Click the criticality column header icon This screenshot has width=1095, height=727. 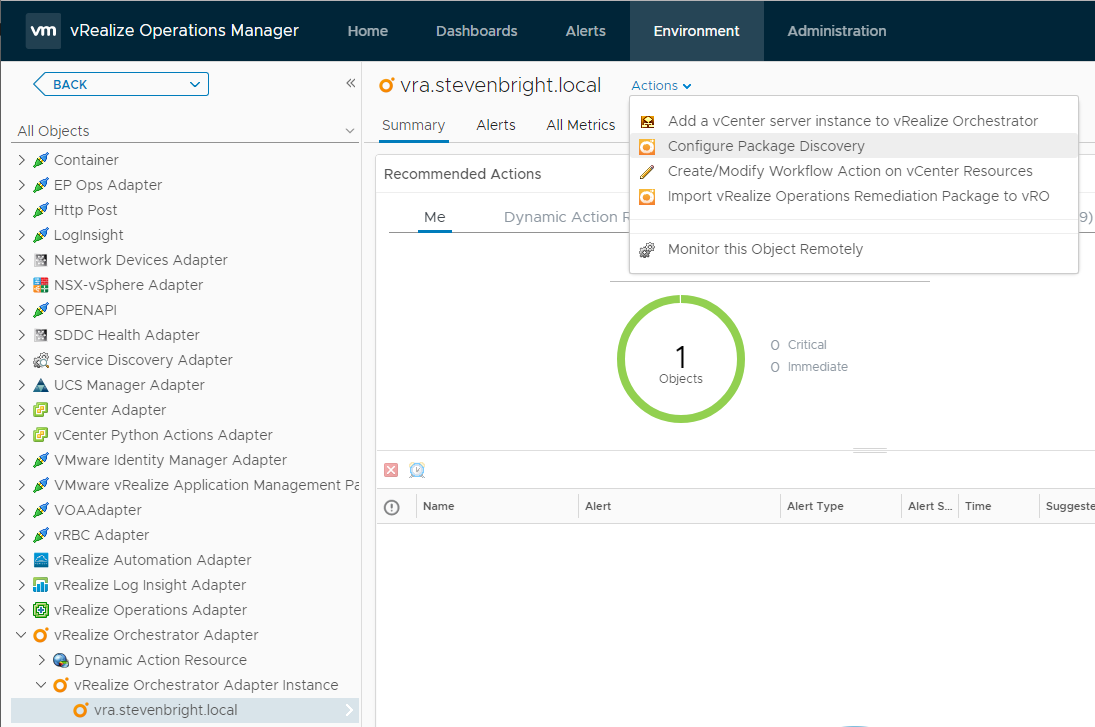click(x=392, y=507)
